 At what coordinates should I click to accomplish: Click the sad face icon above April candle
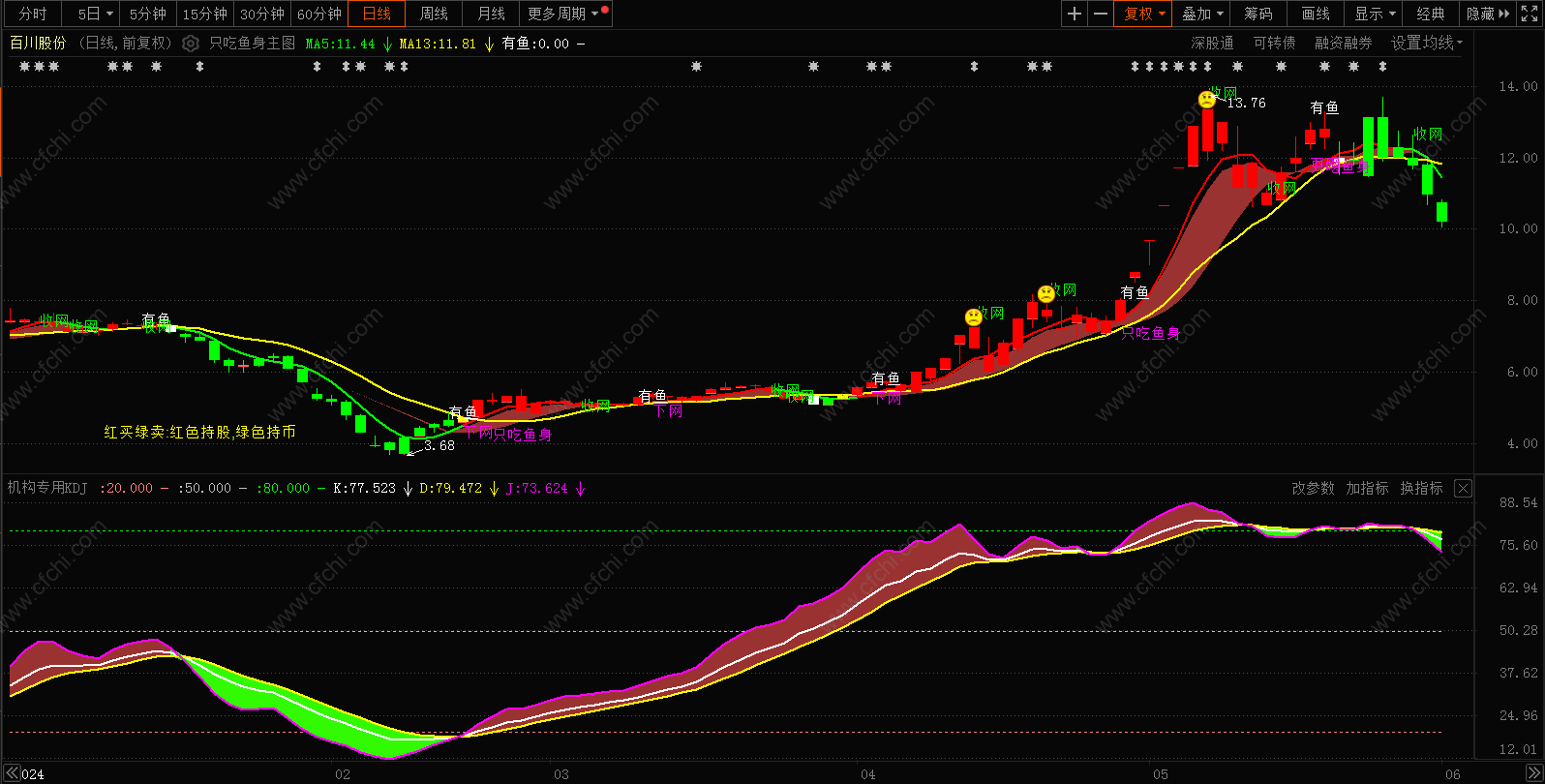(974, 317)
